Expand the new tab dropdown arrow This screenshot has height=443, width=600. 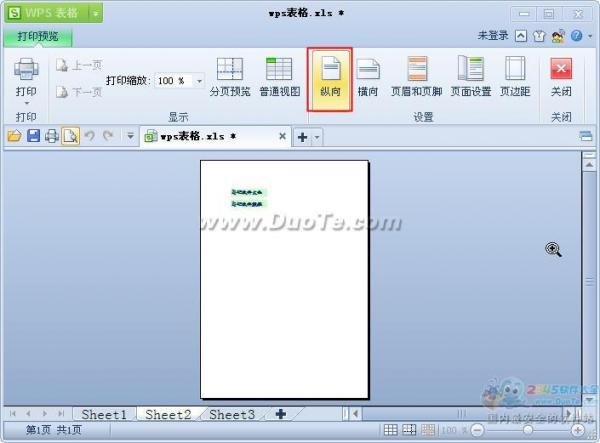317,137
